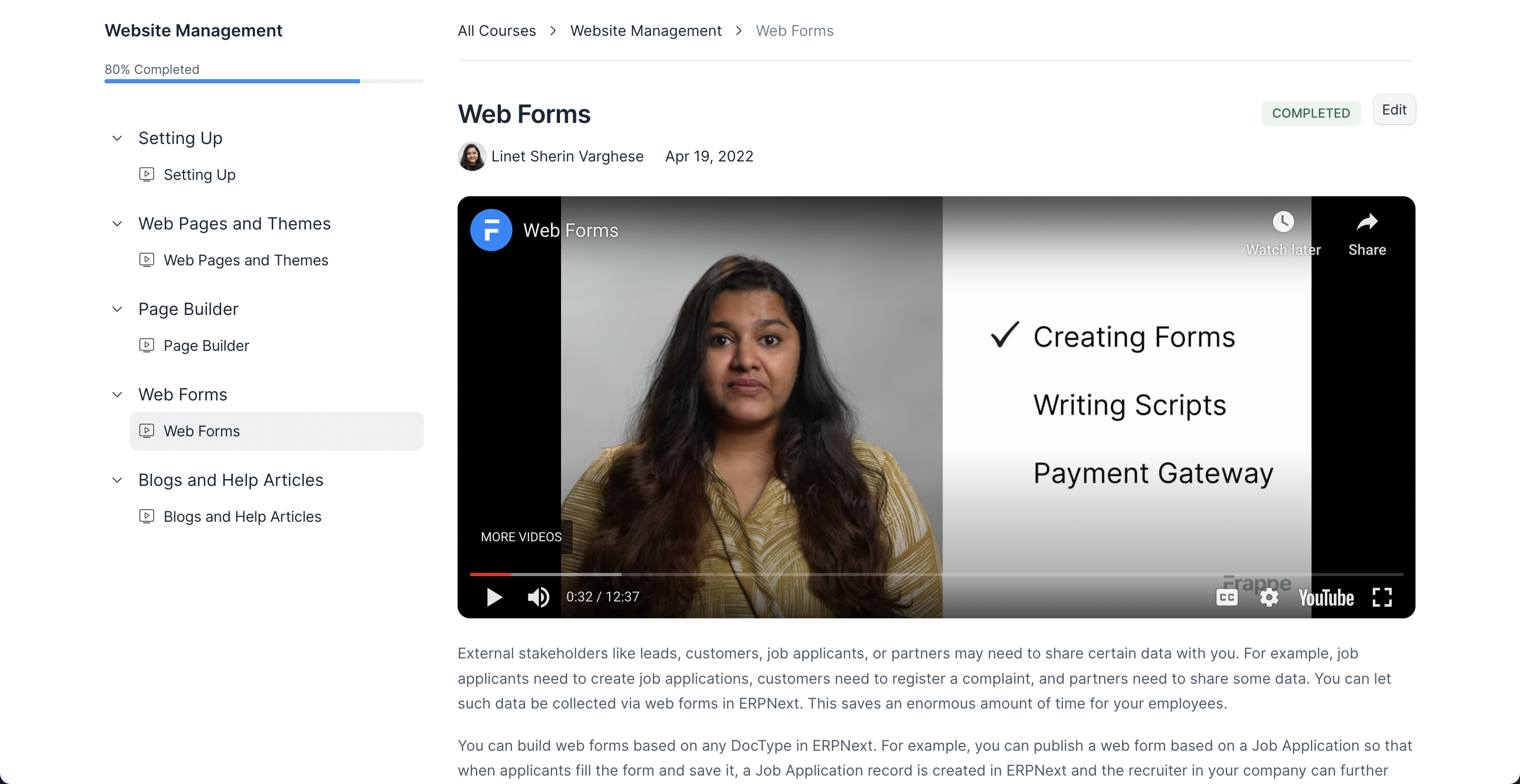Viewport: 1520px width, 784px height.
Task: Click the Frappe channel logo in video
Action: pyautogui.click(x=491, y=230)
